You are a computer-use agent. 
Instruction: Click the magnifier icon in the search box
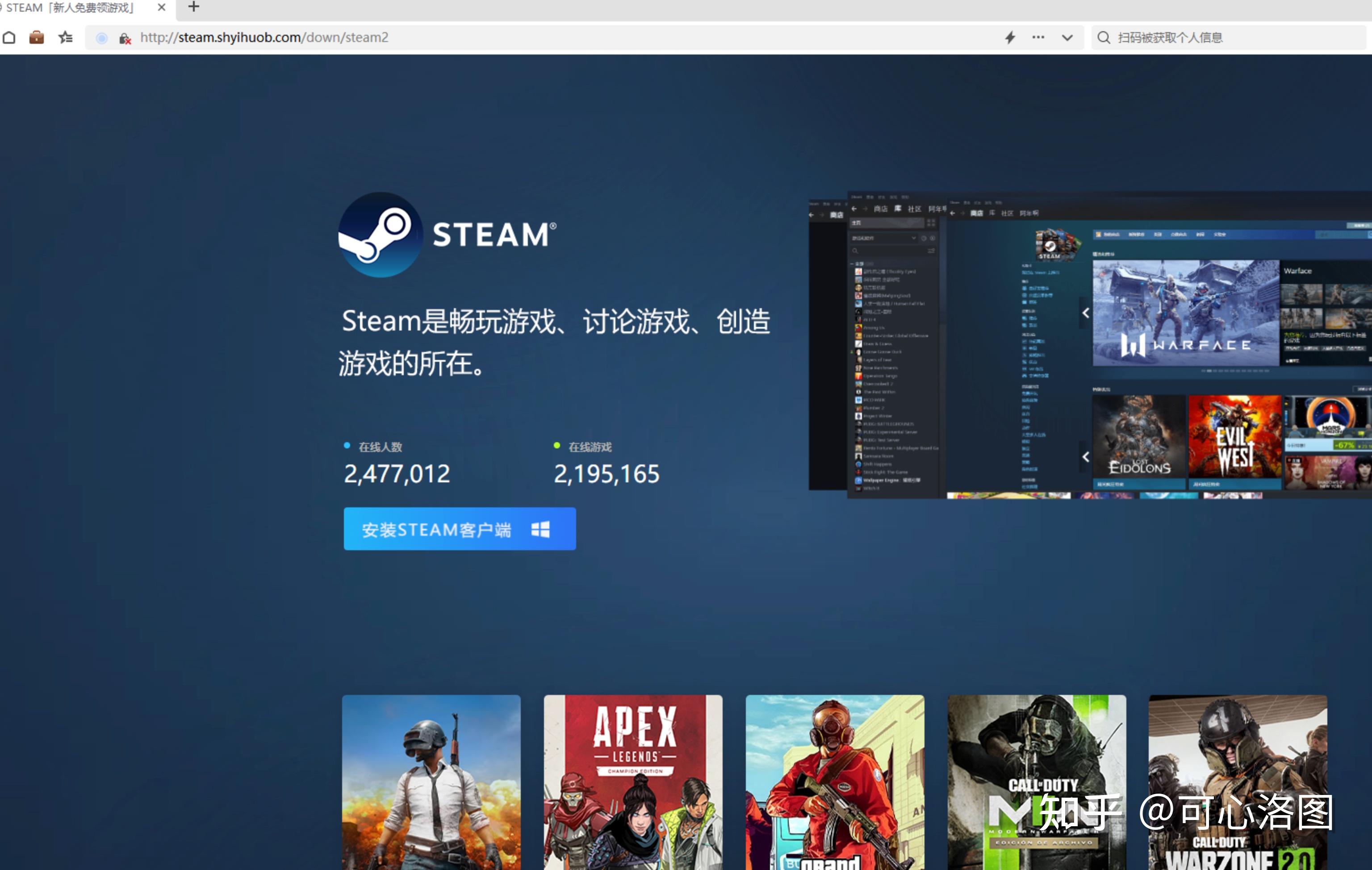1104,38
